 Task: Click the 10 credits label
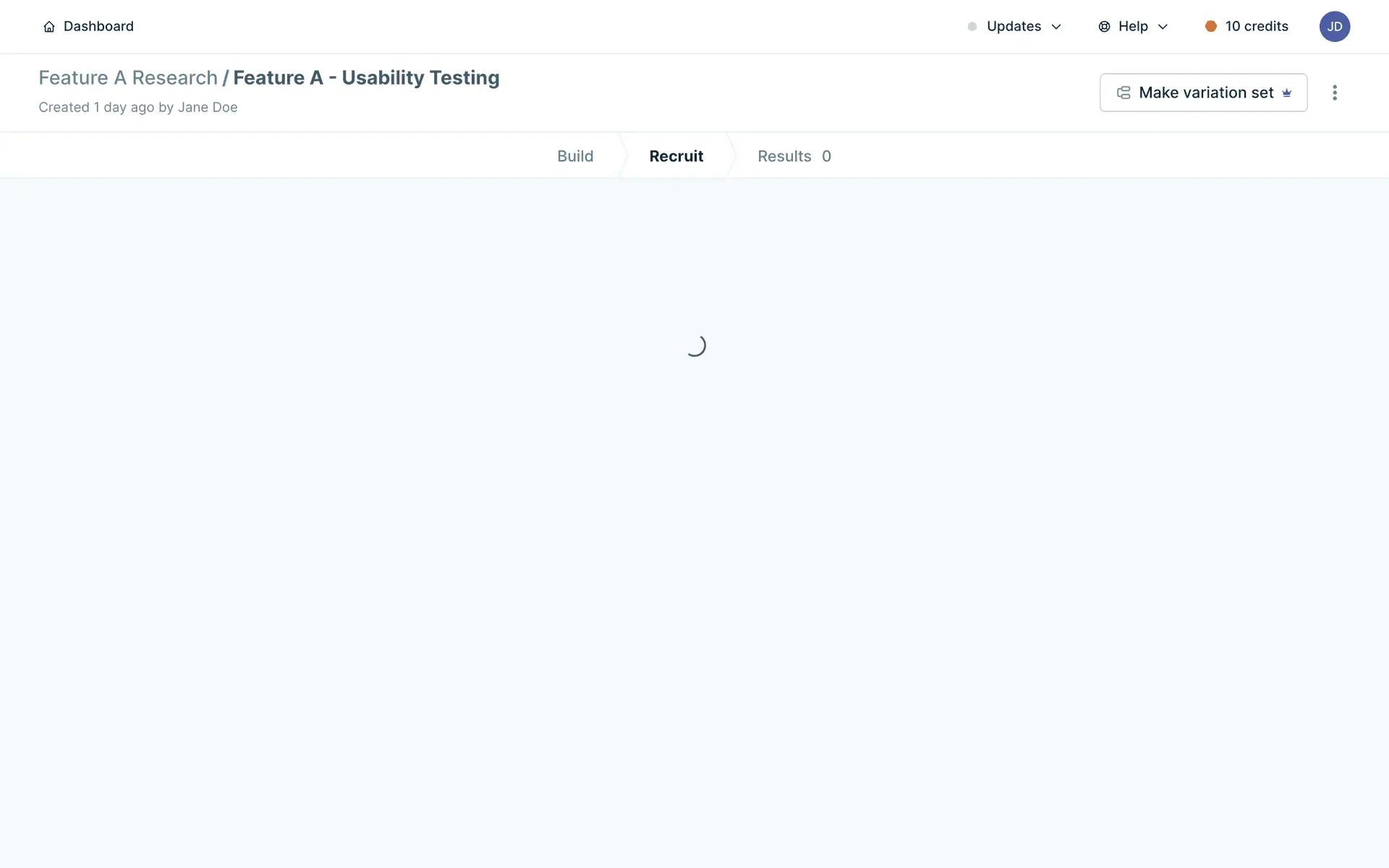(1257, 27)
